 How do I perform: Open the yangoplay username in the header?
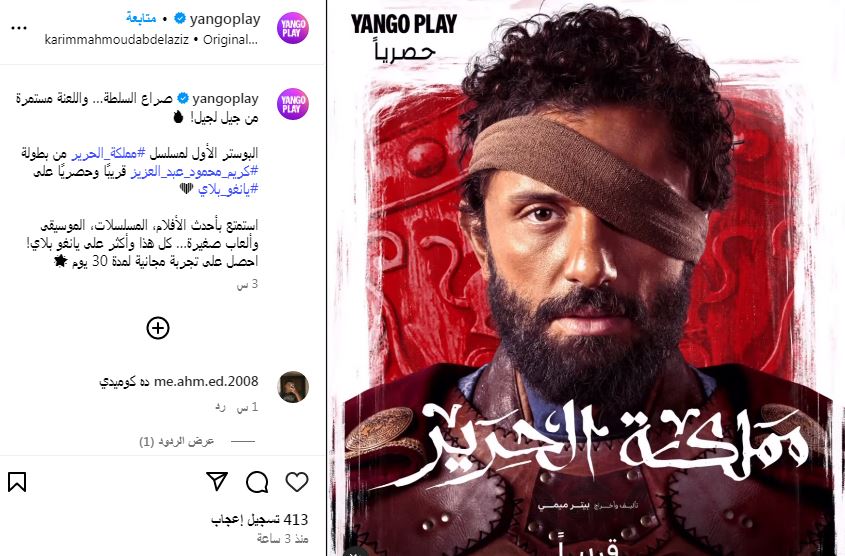point(225,19)
